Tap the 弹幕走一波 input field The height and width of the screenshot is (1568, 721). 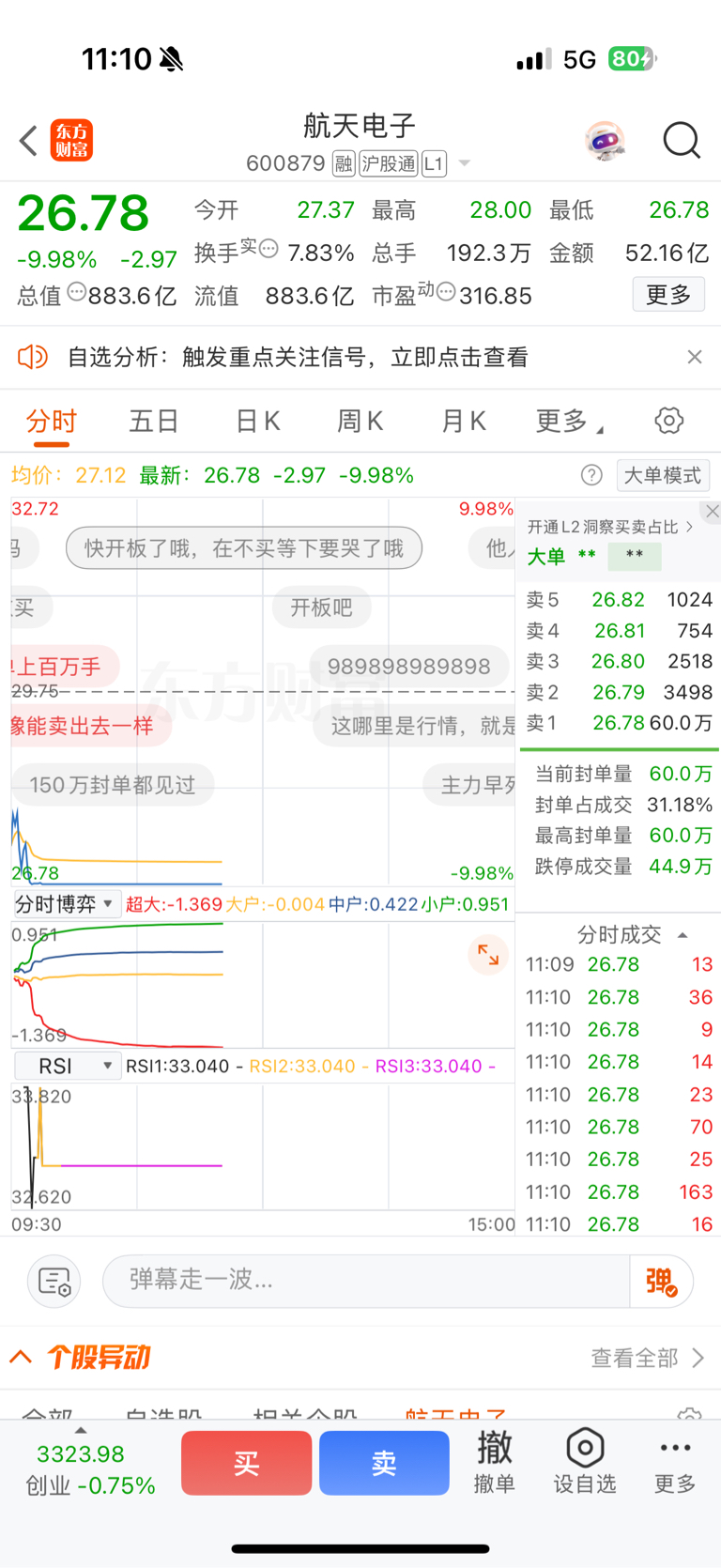[366, 1281]
